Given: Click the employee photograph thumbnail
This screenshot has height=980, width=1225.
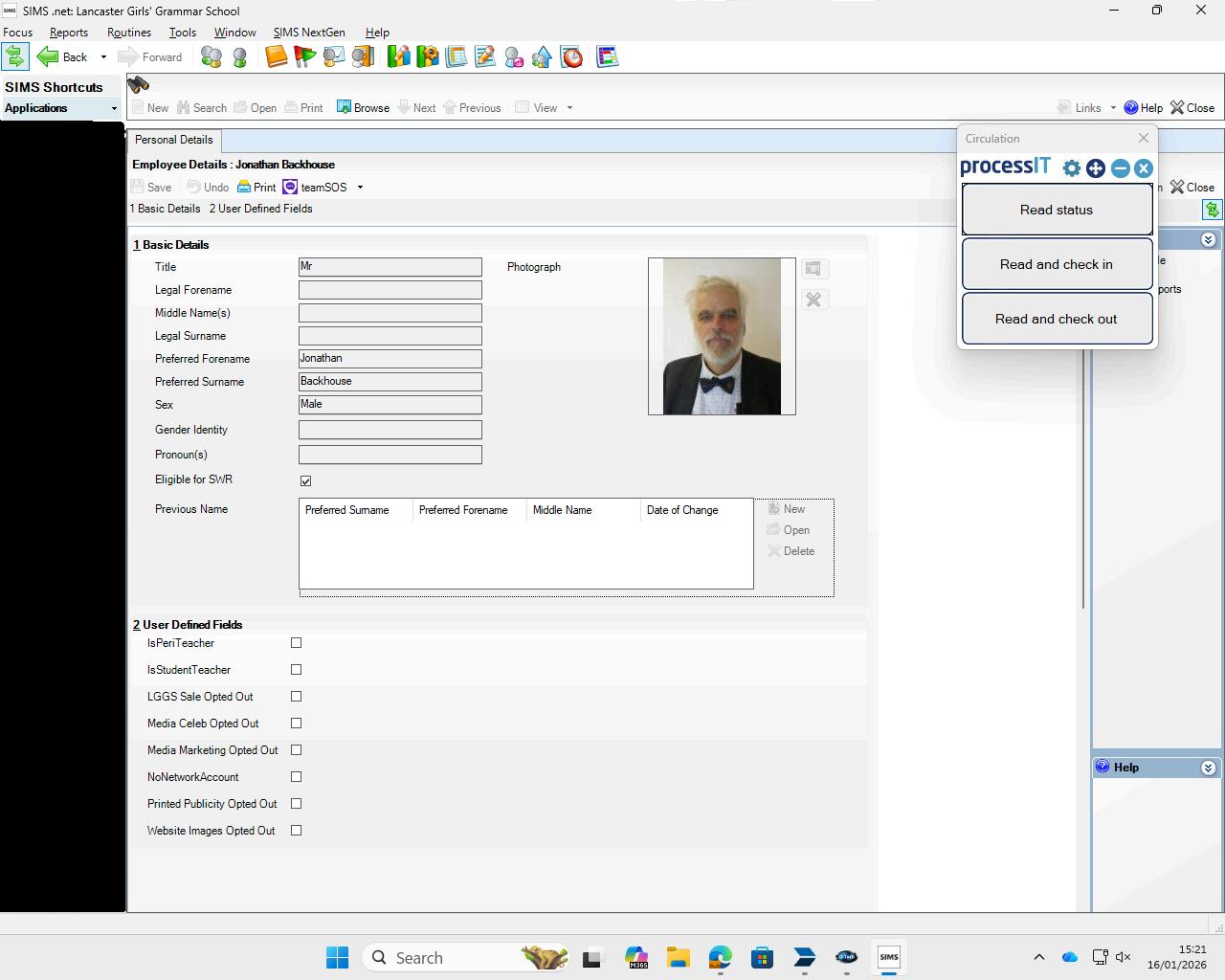Looking at the screenshot, I should [x=722, y=336].
